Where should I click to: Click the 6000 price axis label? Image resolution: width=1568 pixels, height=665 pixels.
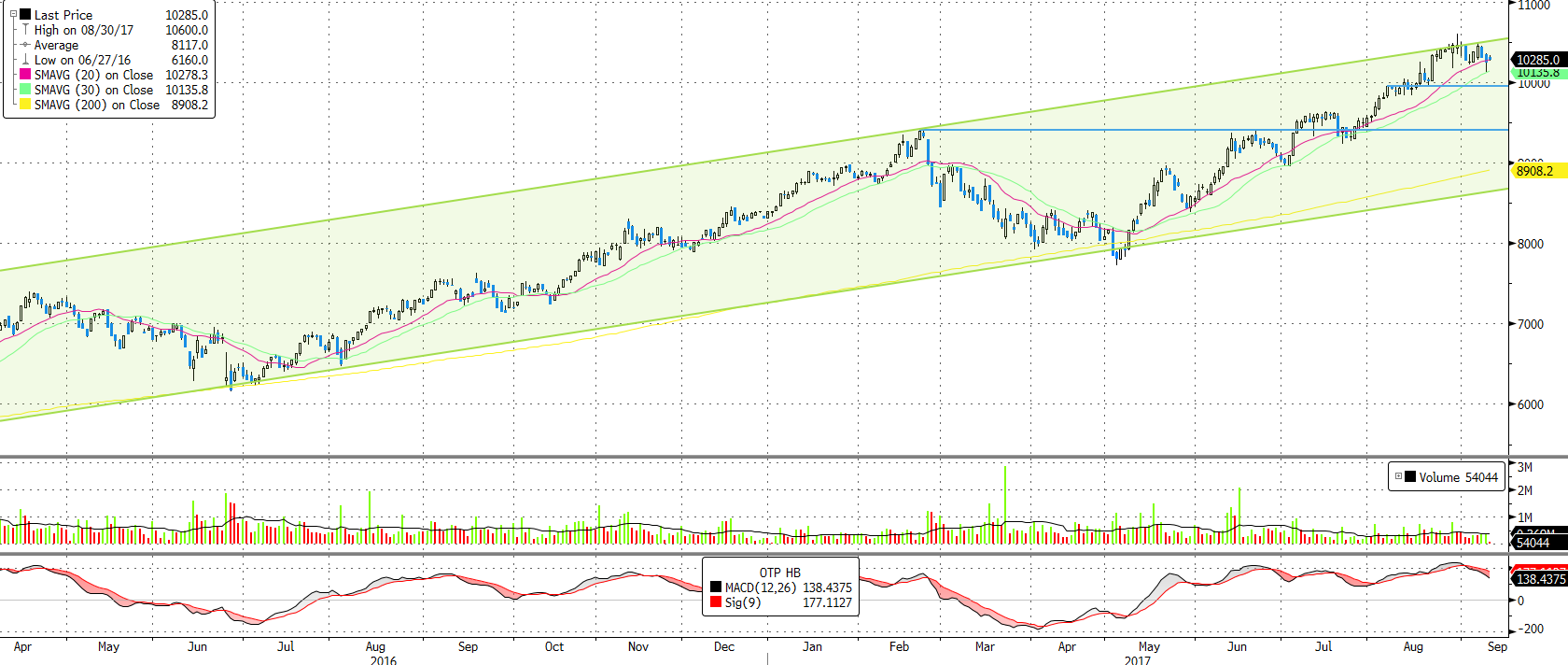(x=1531, y=404)
